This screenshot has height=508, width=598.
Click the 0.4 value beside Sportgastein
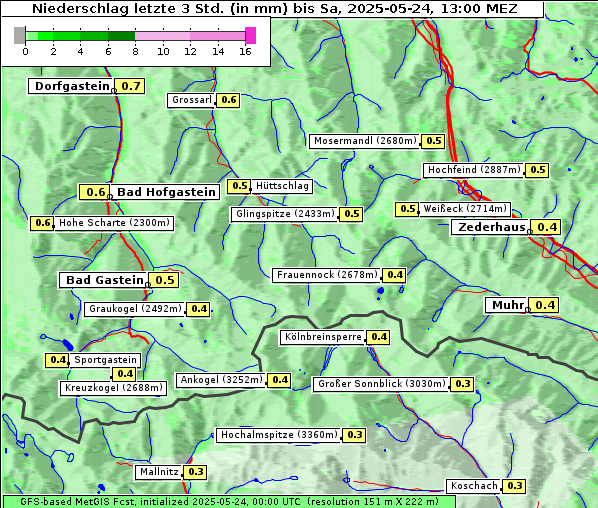57,360
